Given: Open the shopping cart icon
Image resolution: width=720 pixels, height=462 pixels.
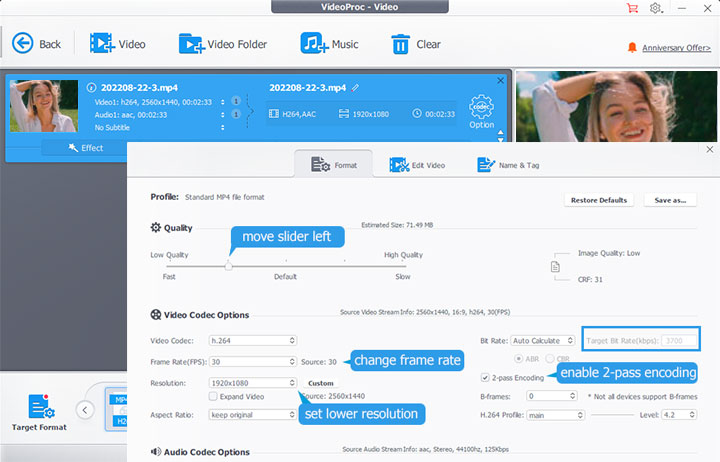Looking at the screenshot, I should [x=632, y=8].
